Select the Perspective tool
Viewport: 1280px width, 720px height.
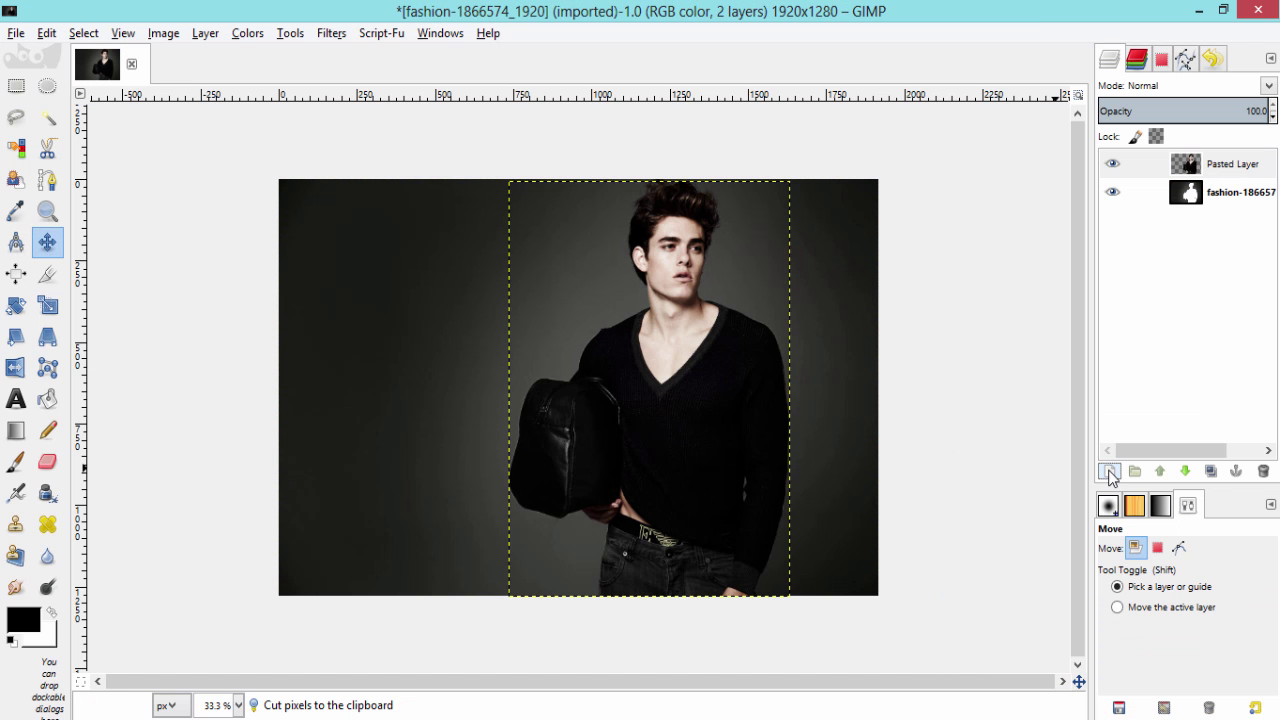[47, 336]
